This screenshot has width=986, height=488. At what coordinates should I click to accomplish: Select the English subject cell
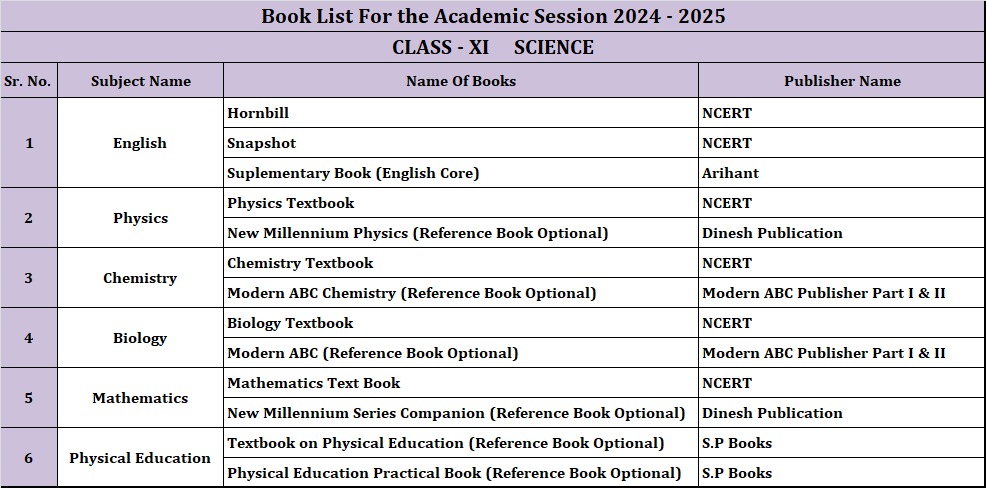[140, 143]
